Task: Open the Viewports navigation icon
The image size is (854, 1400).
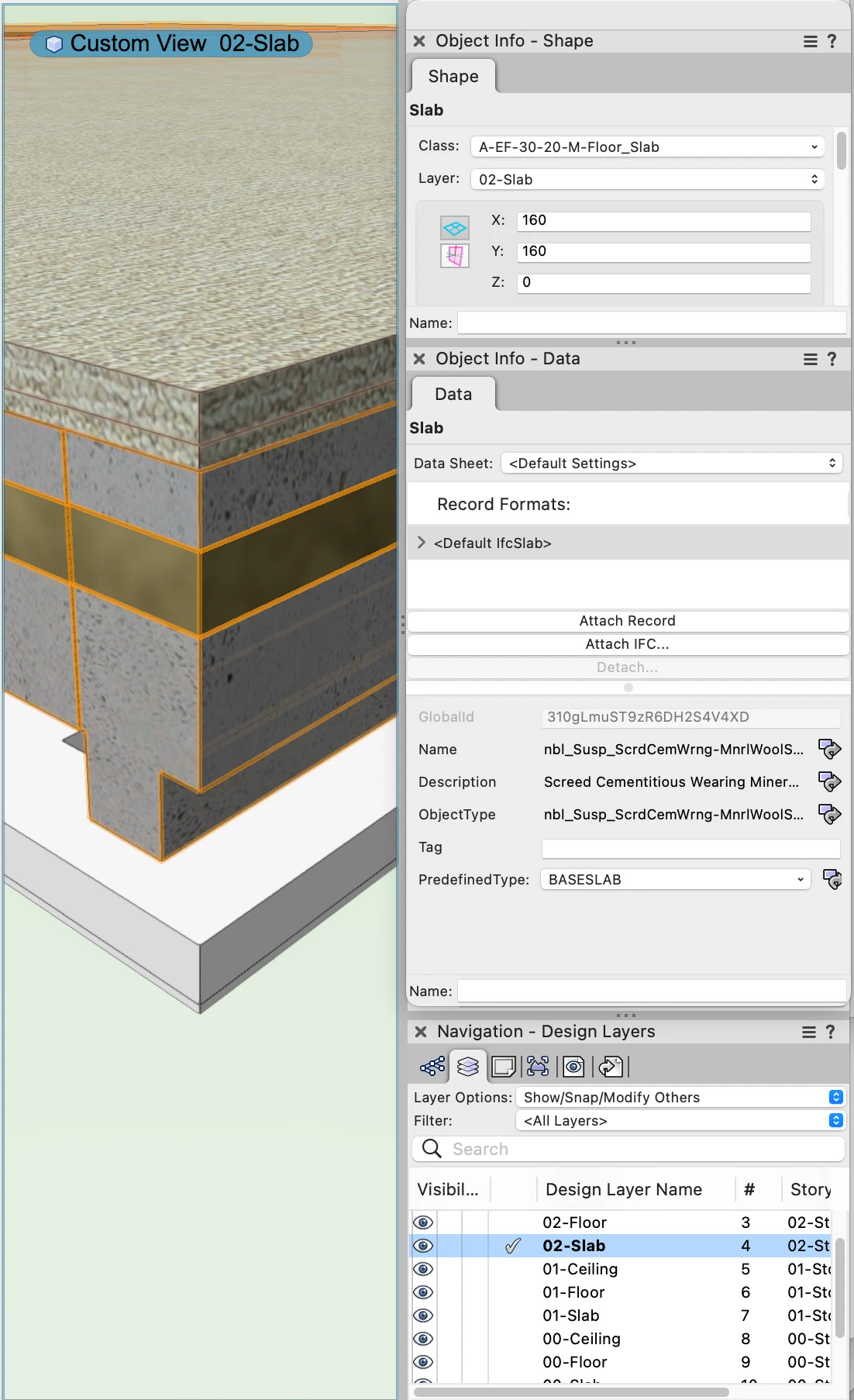Action: coord(538,1067)
